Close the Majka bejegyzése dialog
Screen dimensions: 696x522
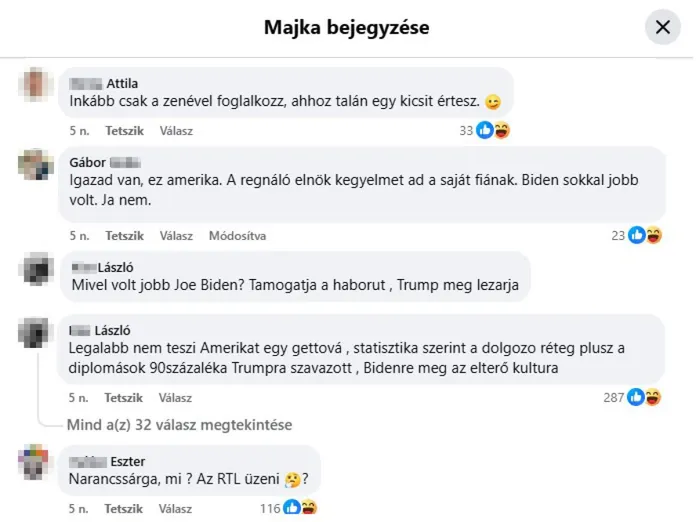pos(662,27)
